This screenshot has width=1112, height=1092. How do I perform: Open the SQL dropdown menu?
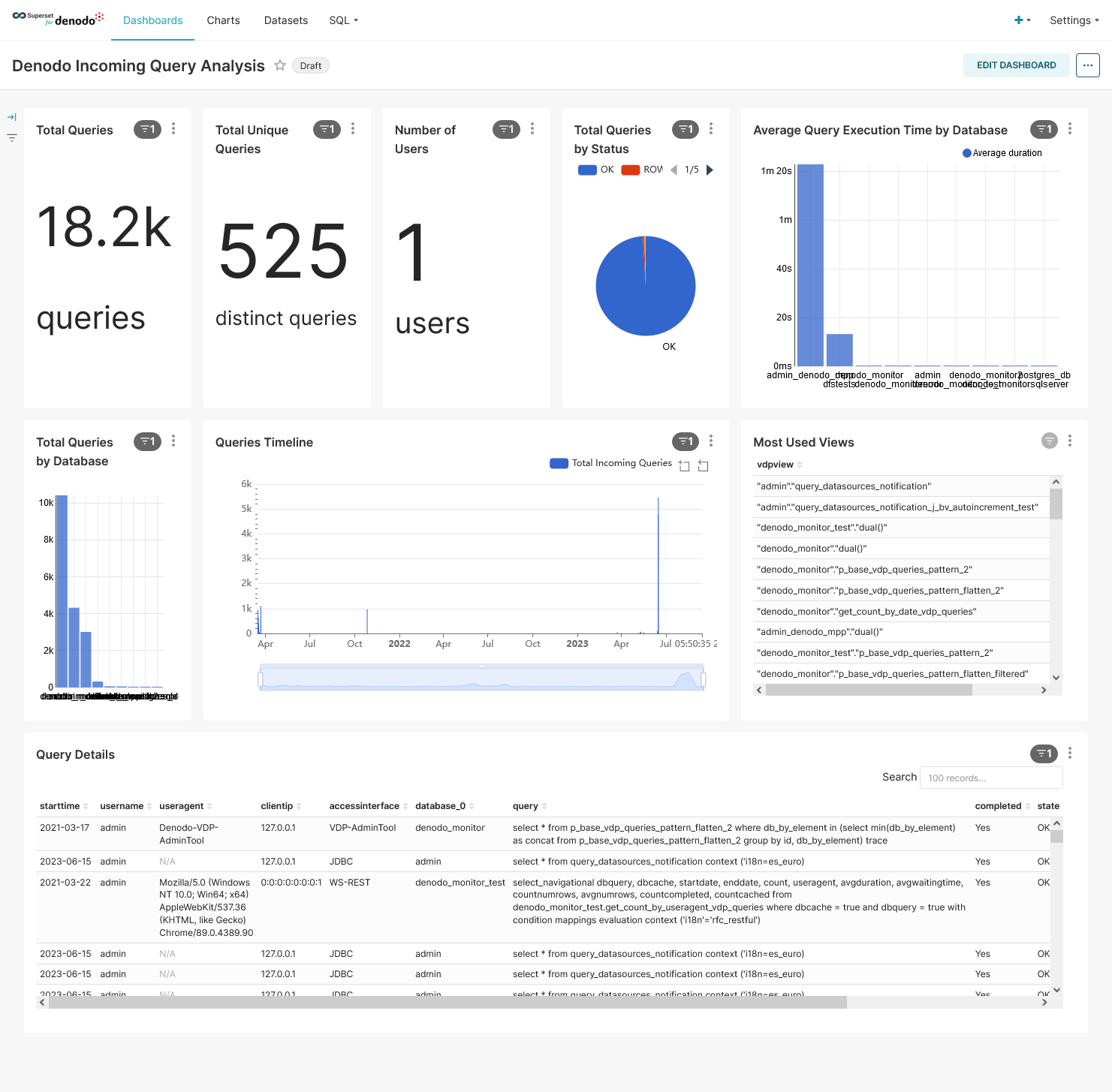343,20
